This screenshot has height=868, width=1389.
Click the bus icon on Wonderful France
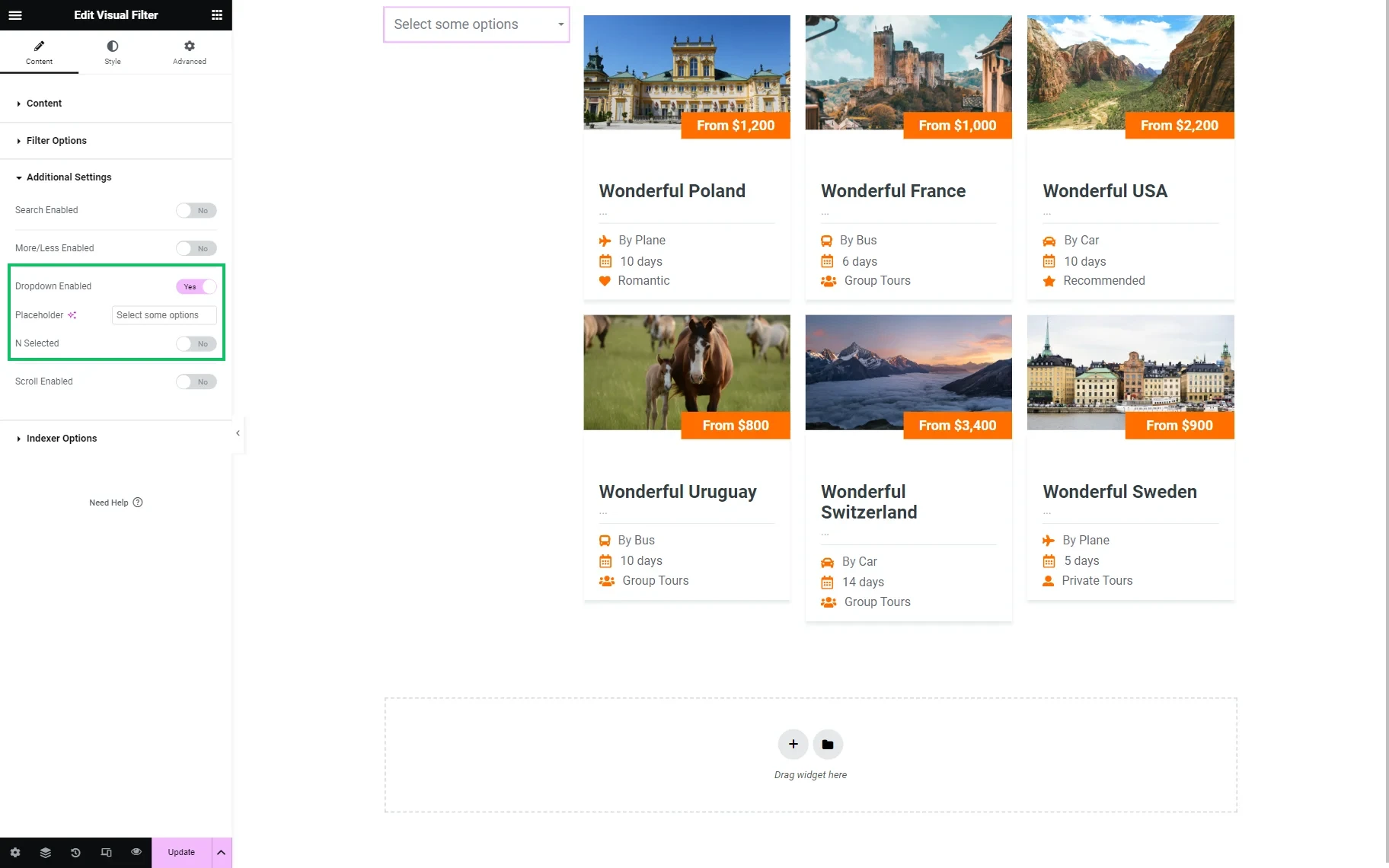(826, 241)
